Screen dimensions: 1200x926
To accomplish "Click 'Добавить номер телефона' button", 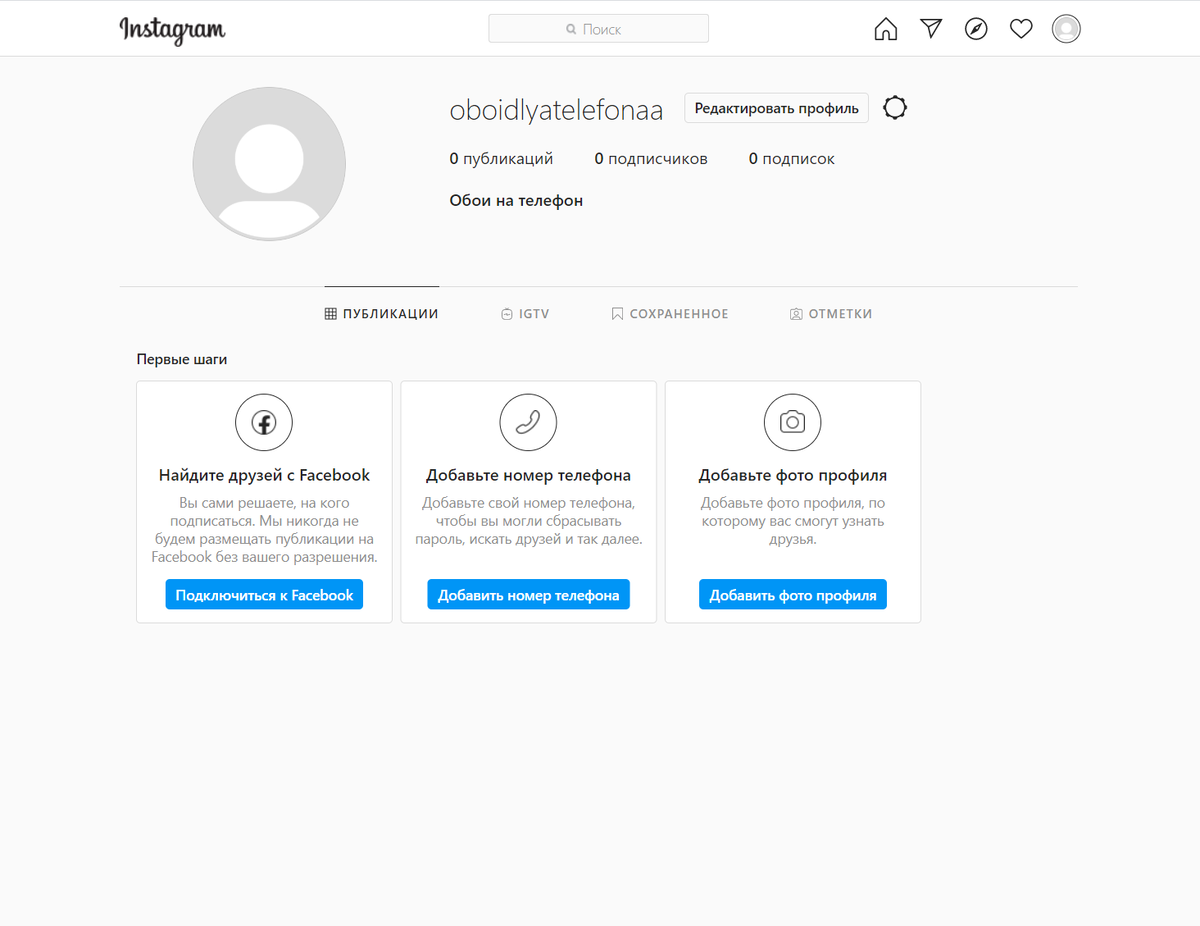I will [x=528, y=594].
